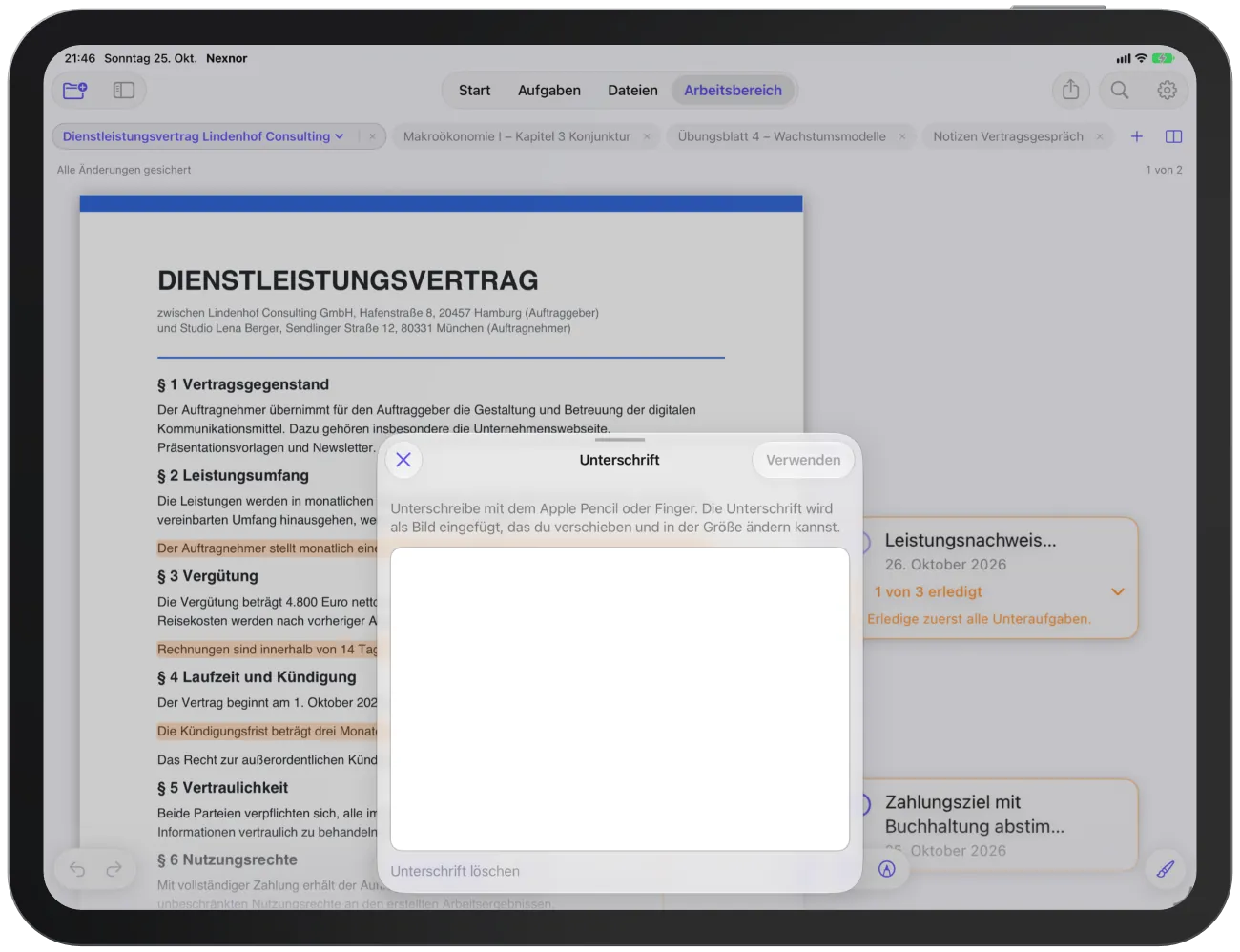The image size is (1240, 952).
Task: Close the Dienstleistungsvertrag Lindenhof Consulting tab
Action: [x=372, y=136]
